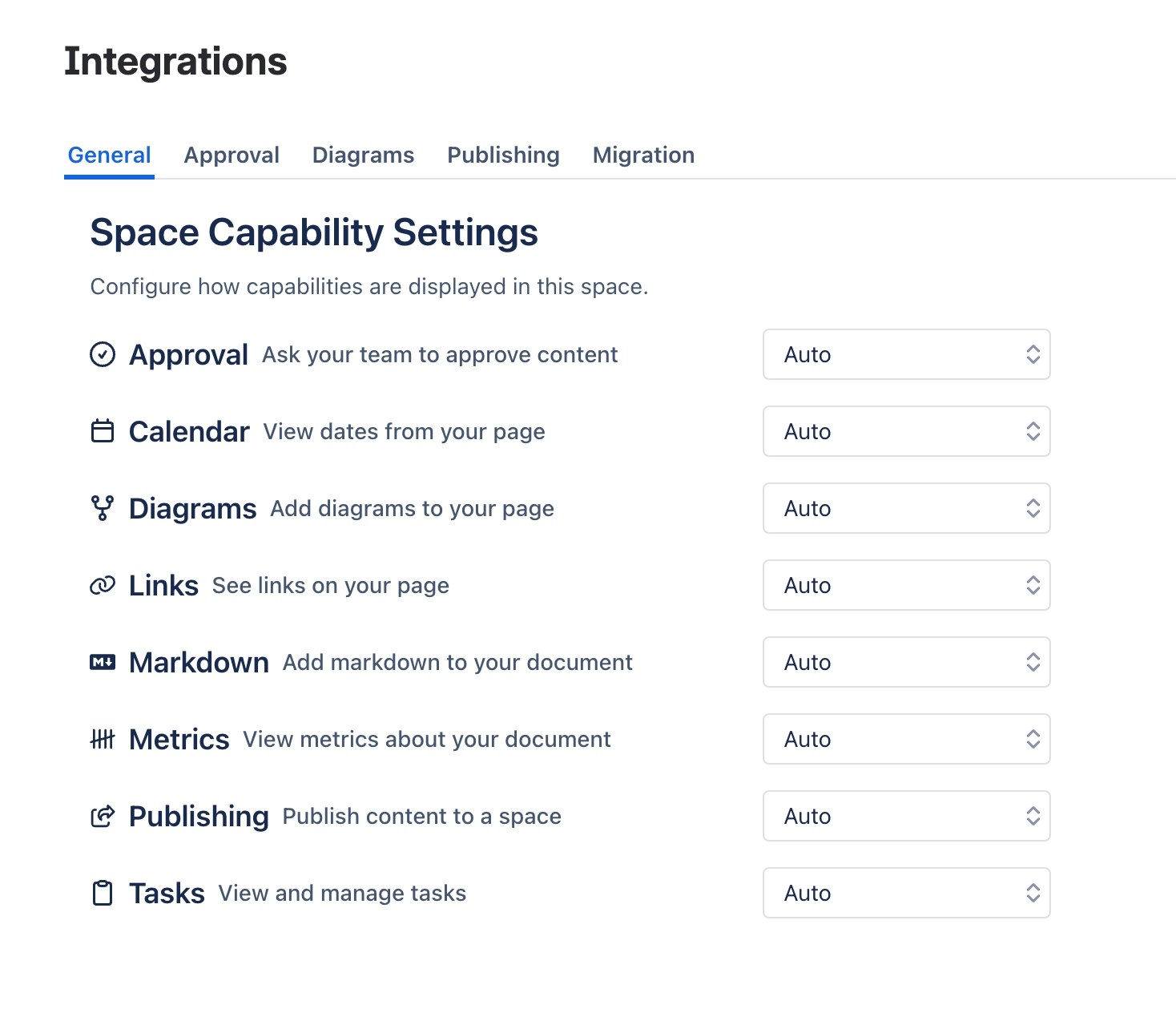
Task: Open the Diagrams capability dropdown
Action: coord(906,508)
